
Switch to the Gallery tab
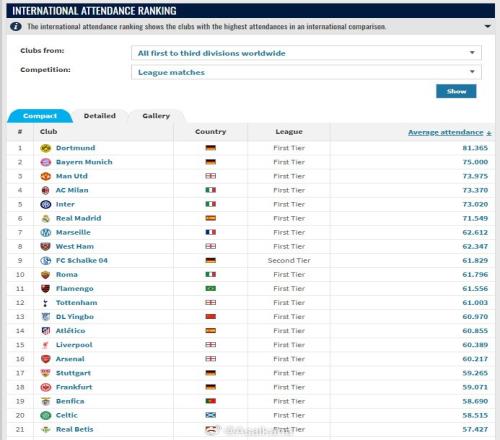click(x=156, y=116)
